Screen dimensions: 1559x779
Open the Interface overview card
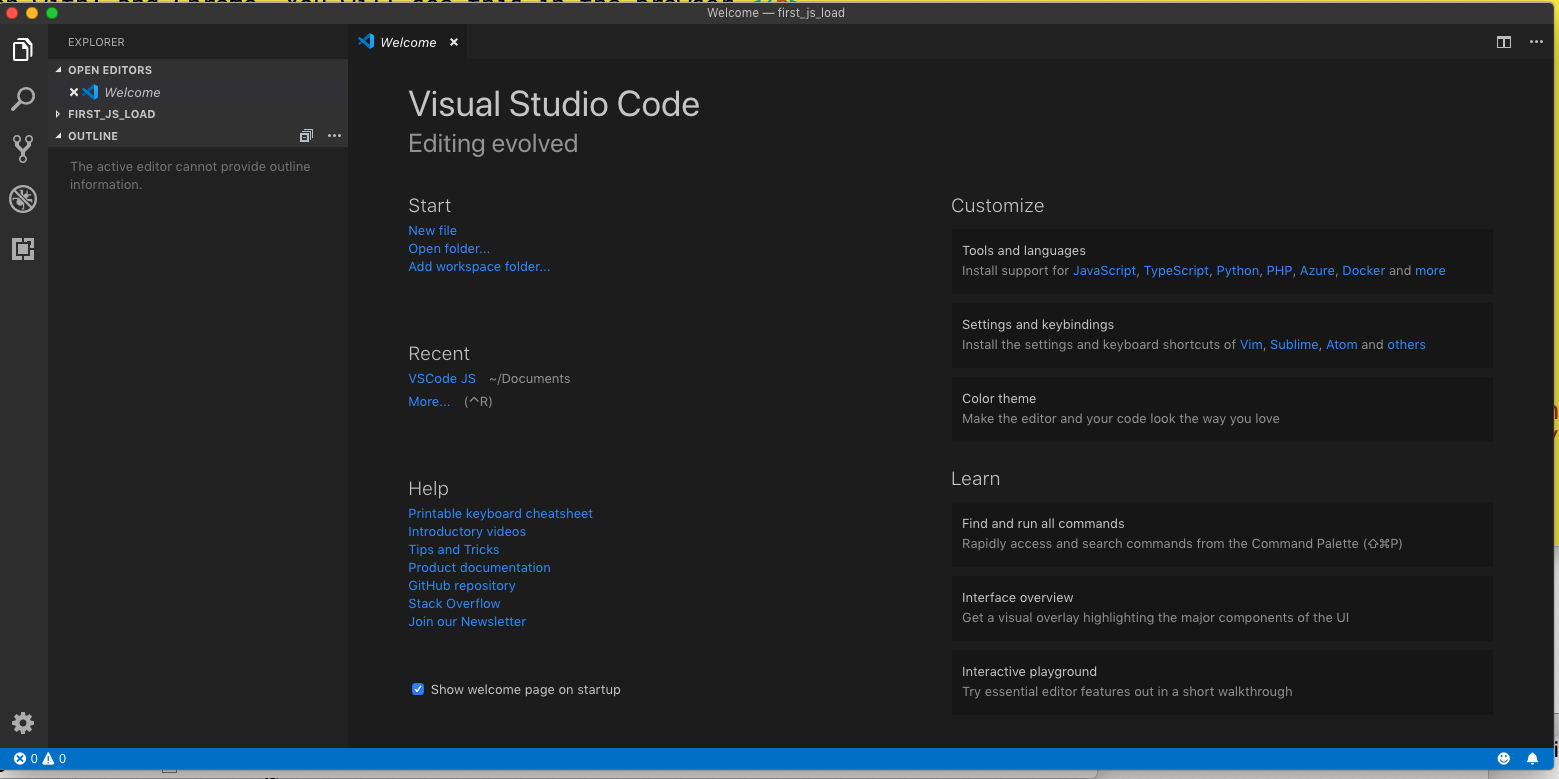(1222, 608)
